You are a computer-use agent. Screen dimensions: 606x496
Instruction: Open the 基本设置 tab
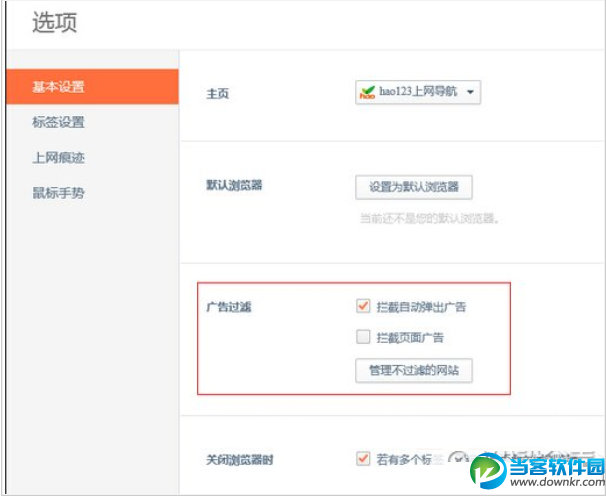pyautogui.click(x=92, y=87)
